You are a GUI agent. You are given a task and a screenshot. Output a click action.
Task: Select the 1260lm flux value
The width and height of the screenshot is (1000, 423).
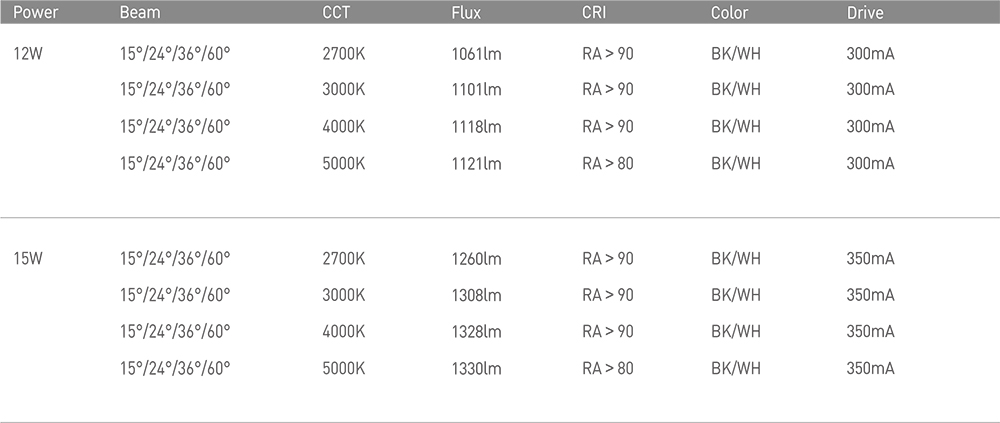coord(476,258)
